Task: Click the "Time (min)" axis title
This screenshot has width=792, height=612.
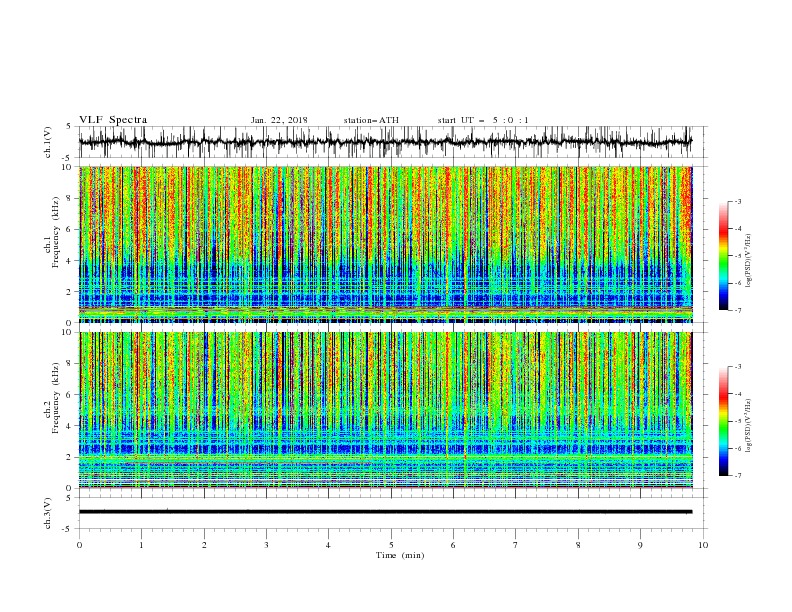Action: [x=400, y=555]
